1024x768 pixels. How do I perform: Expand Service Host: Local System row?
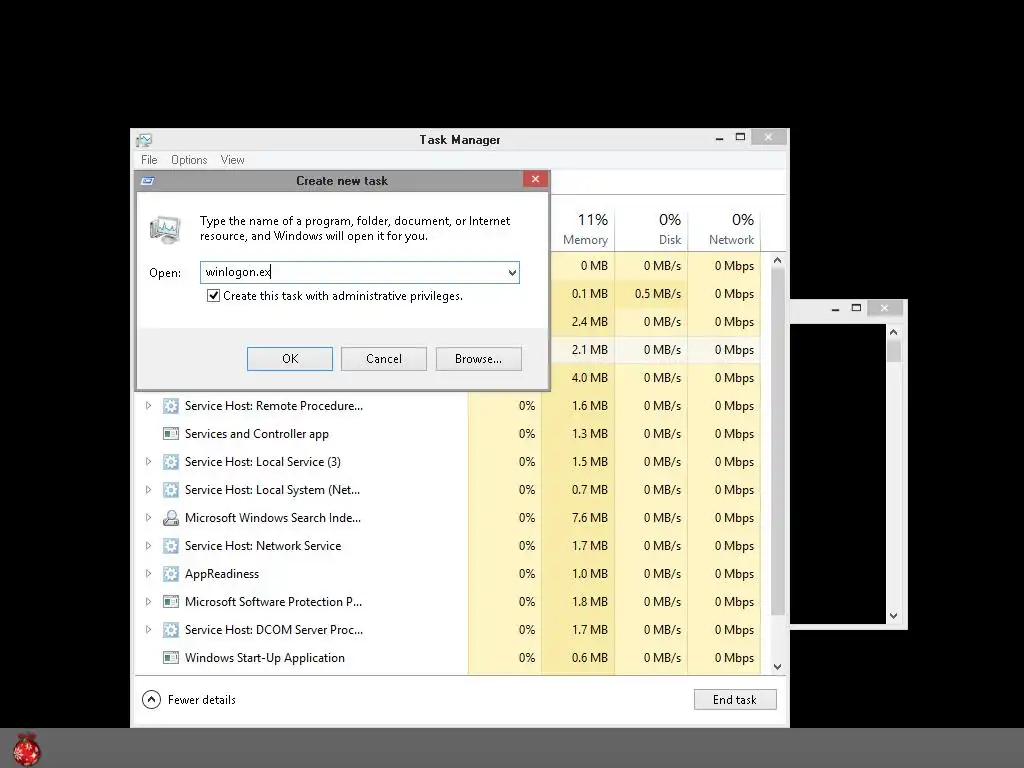(148, 490)
